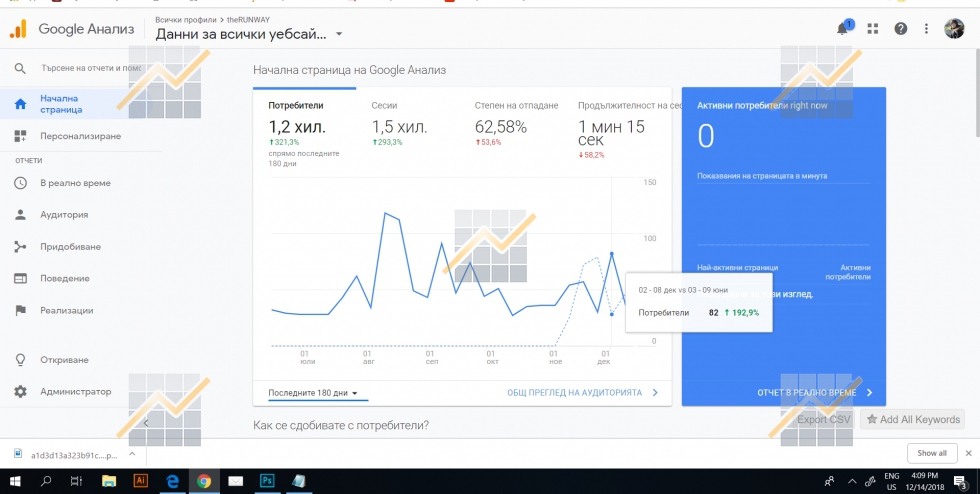
Task: Click the page vertical scrollbar
Action: (x=976, y=94)
